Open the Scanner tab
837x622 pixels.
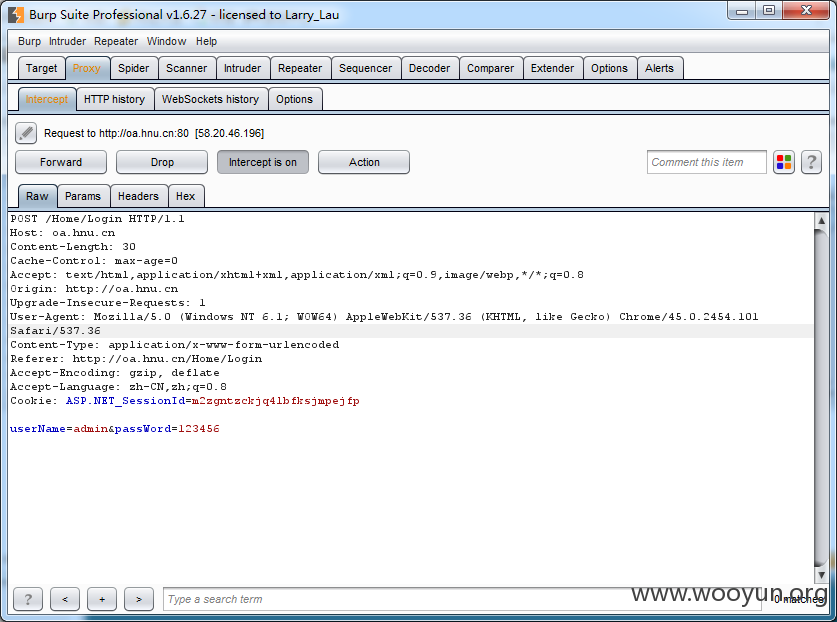(x=186, y=68)
